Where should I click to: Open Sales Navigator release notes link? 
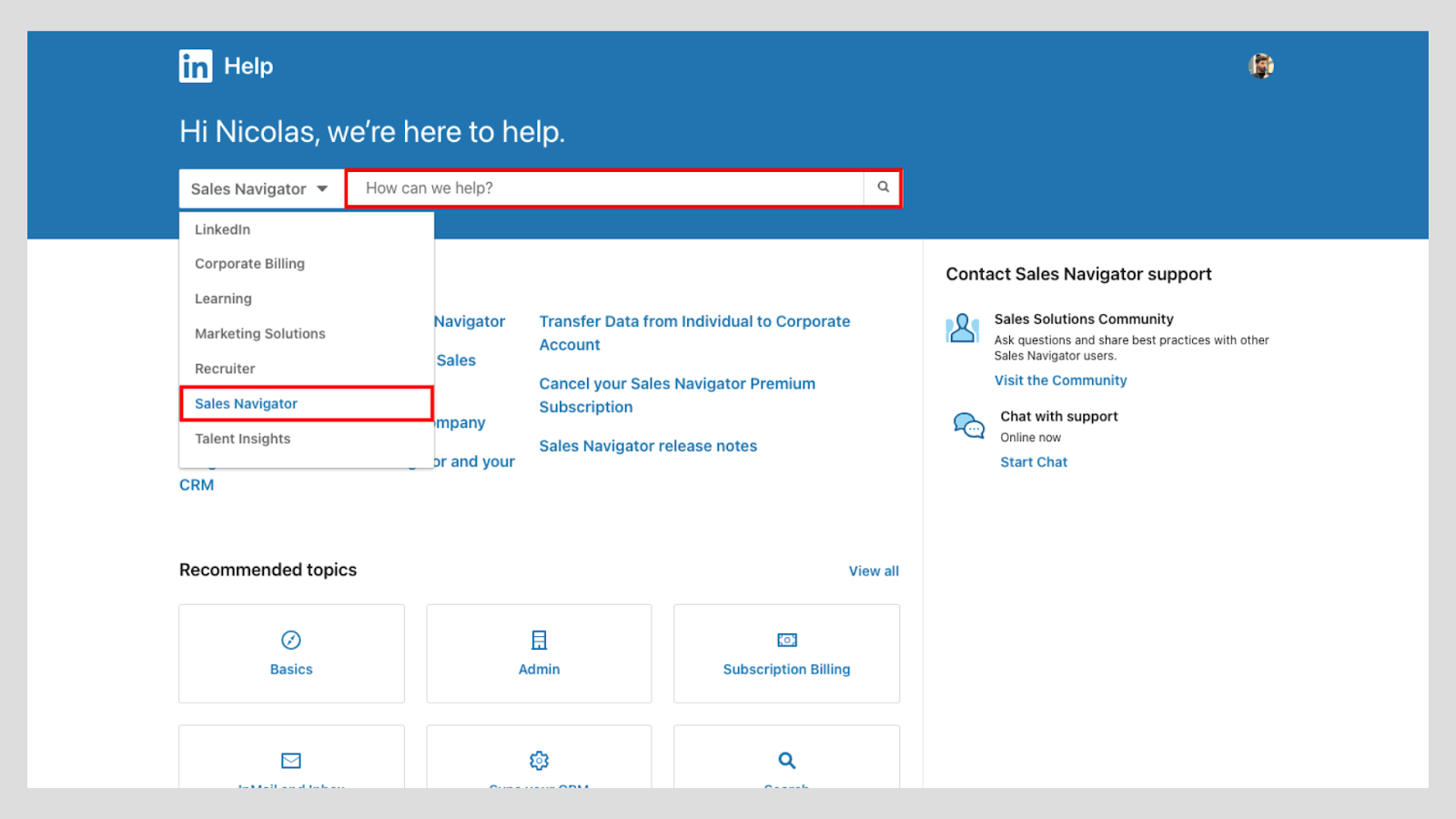[648, 446]
